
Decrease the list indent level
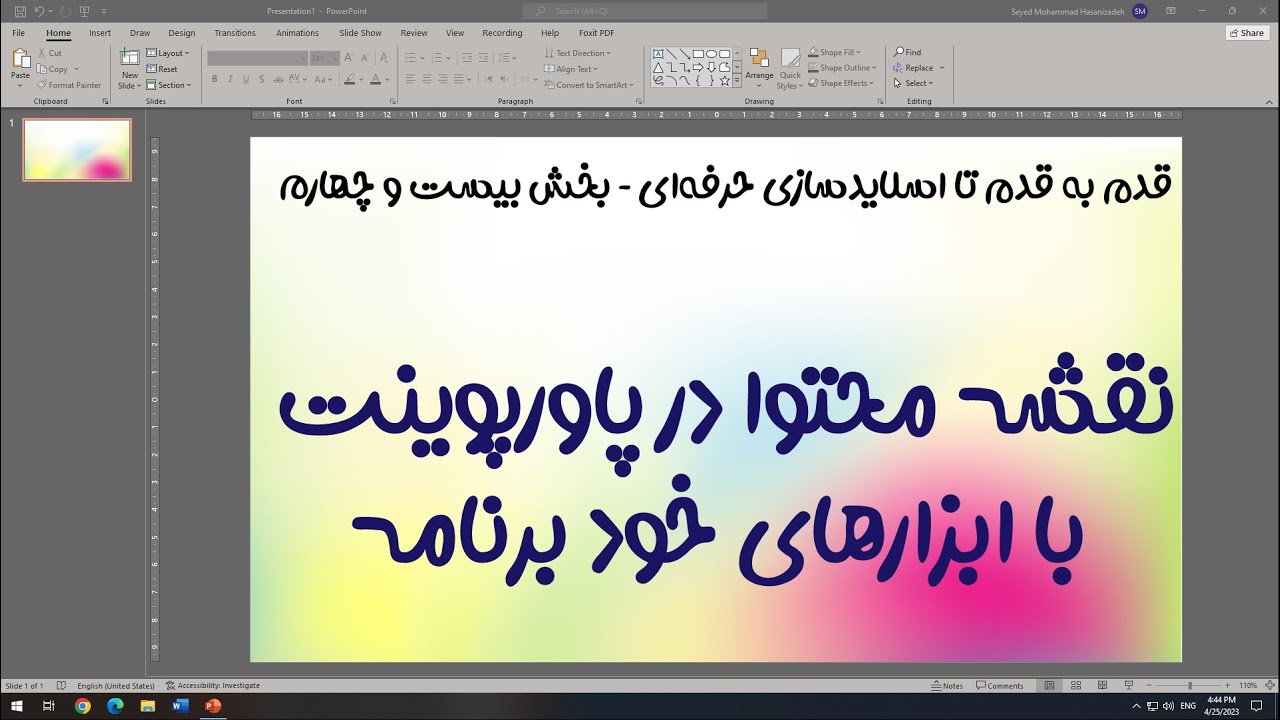coord(465,58)
